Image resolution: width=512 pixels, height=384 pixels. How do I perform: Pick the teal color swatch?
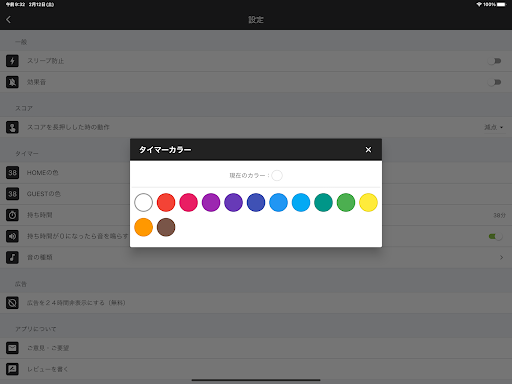coord(323,202)
